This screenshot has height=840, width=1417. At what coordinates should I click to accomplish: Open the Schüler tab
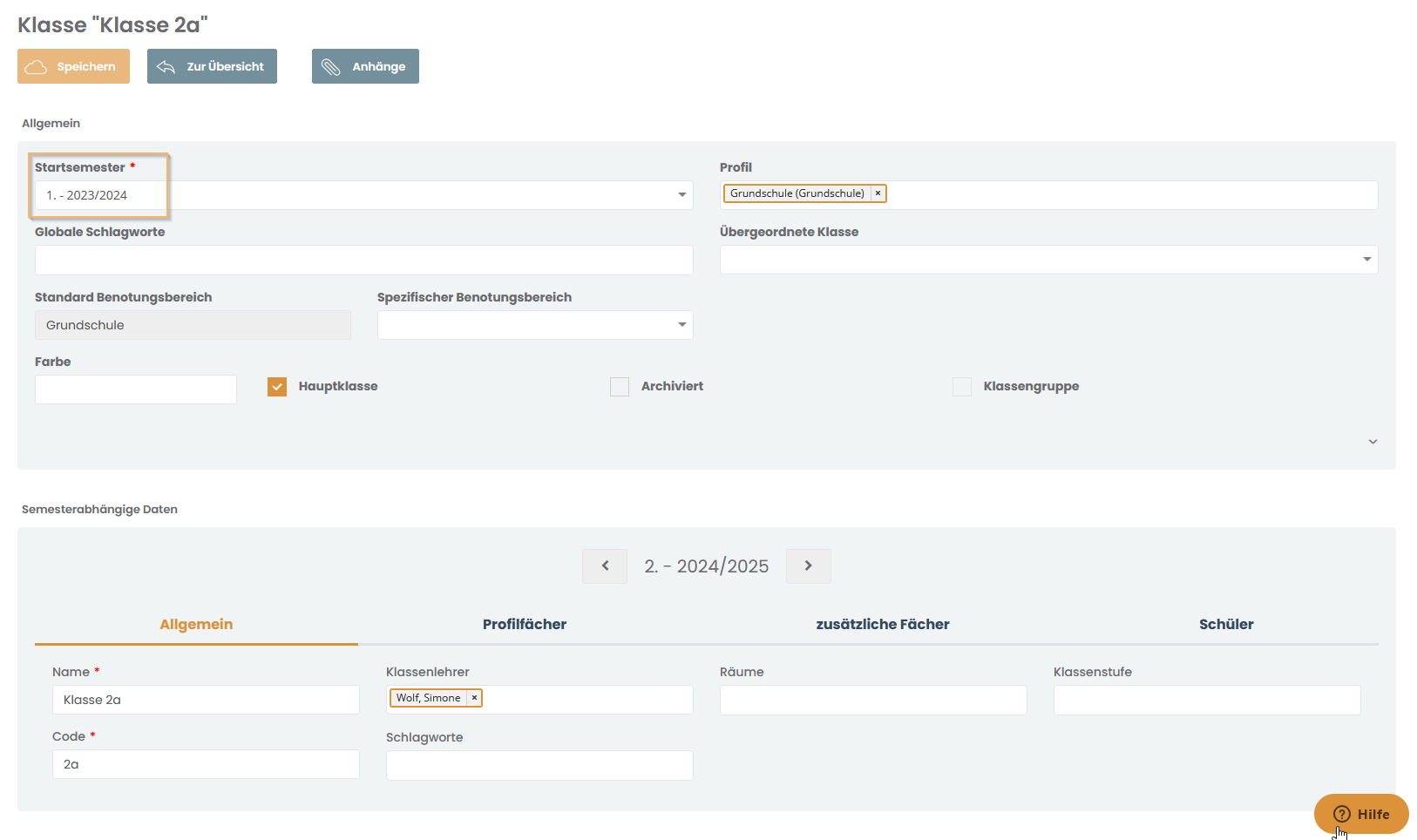tap(1226, 624)
